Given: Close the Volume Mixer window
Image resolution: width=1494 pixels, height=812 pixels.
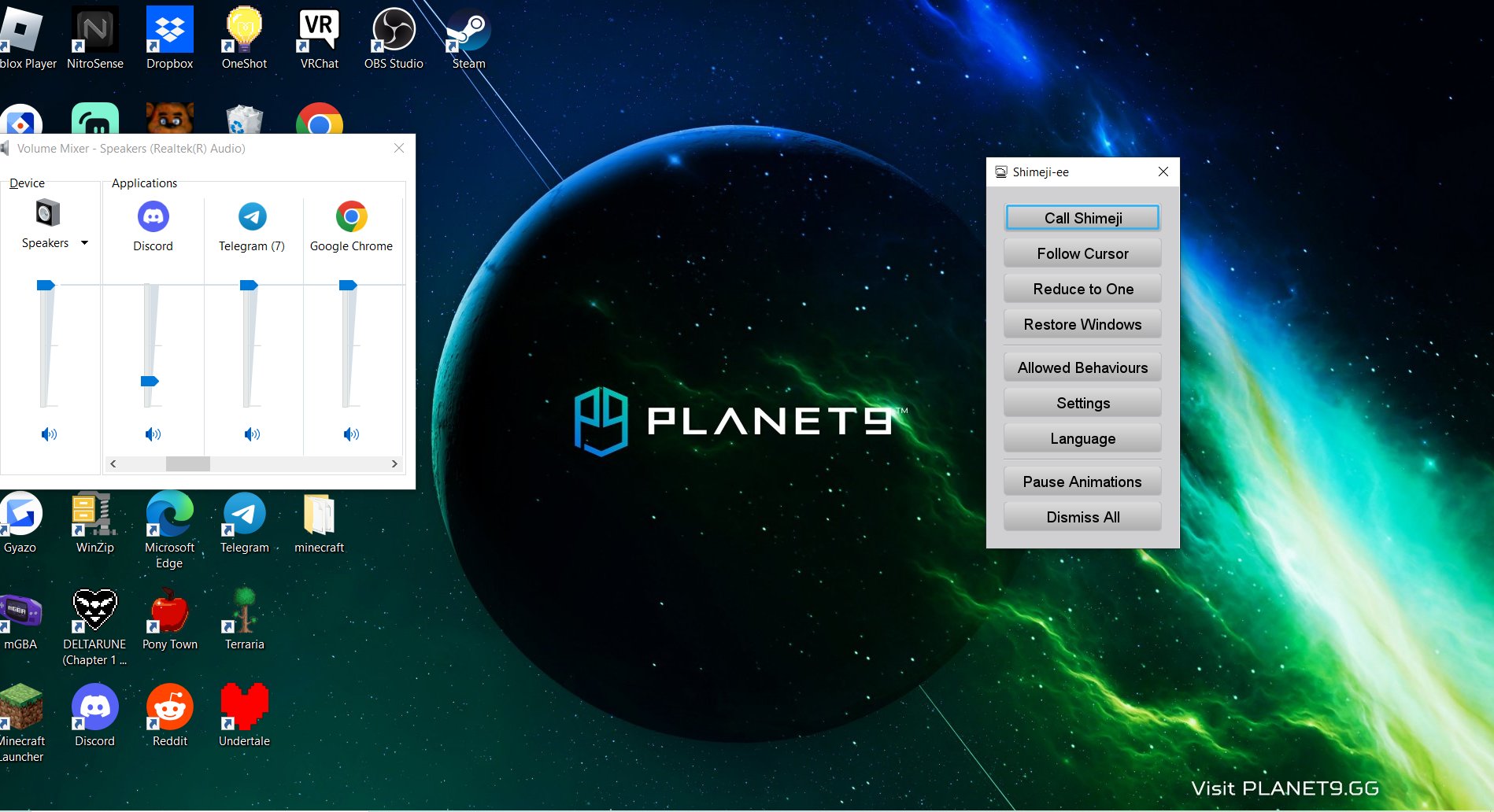Looking at the screenshot, I should click(x=399, y=148).
